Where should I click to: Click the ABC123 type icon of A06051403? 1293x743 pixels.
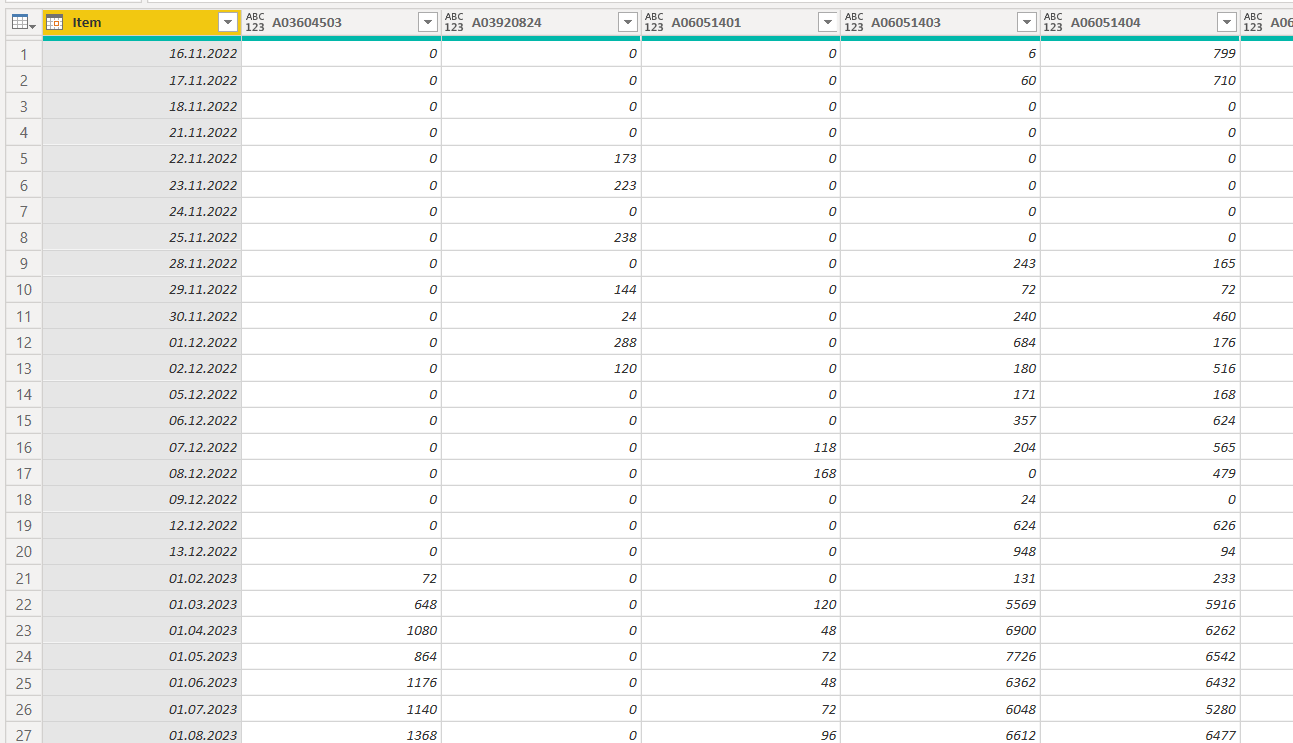854,22
